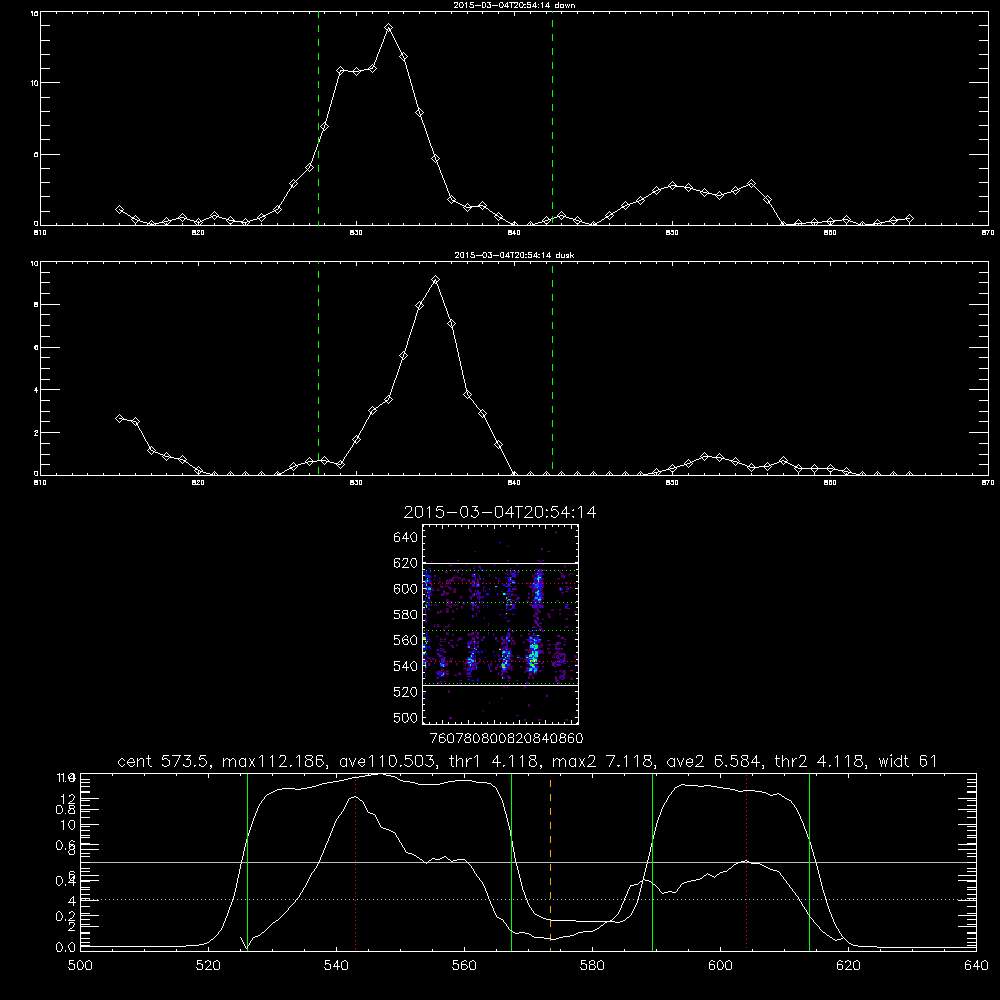The image size is (1000, 1000).
Task: Click the last diamond data point of dawn curve
Action: pos(909,219)
